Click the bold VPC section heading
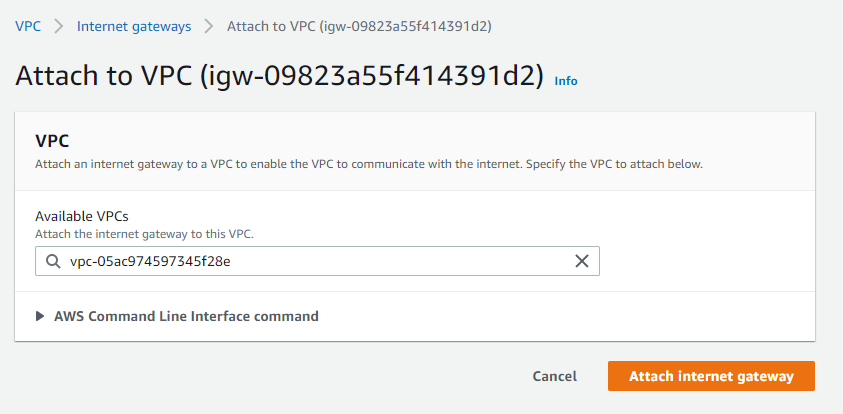843x414 pixels. pos(52,141)
